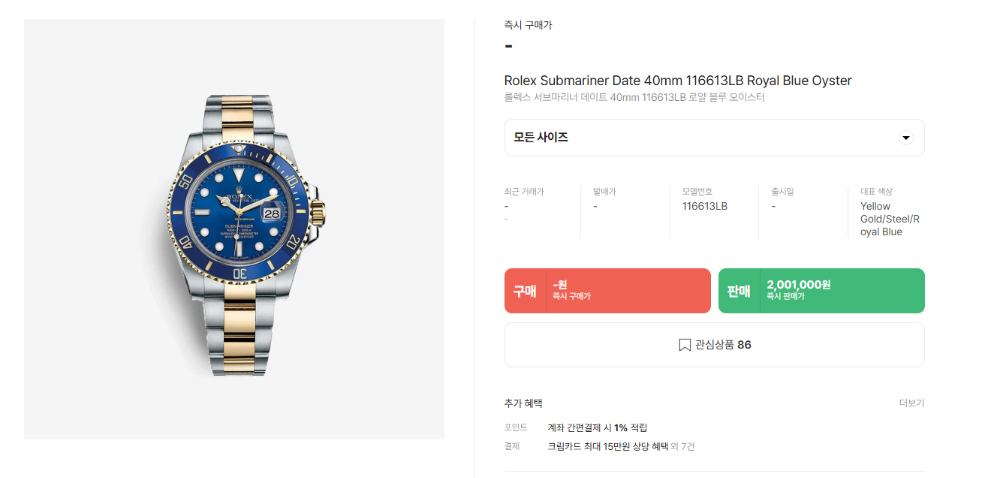Image resolution: width=1000 pixels, height=478 pixels.
Task: Click the red 구매 buy button
Action: pos(607,291)
